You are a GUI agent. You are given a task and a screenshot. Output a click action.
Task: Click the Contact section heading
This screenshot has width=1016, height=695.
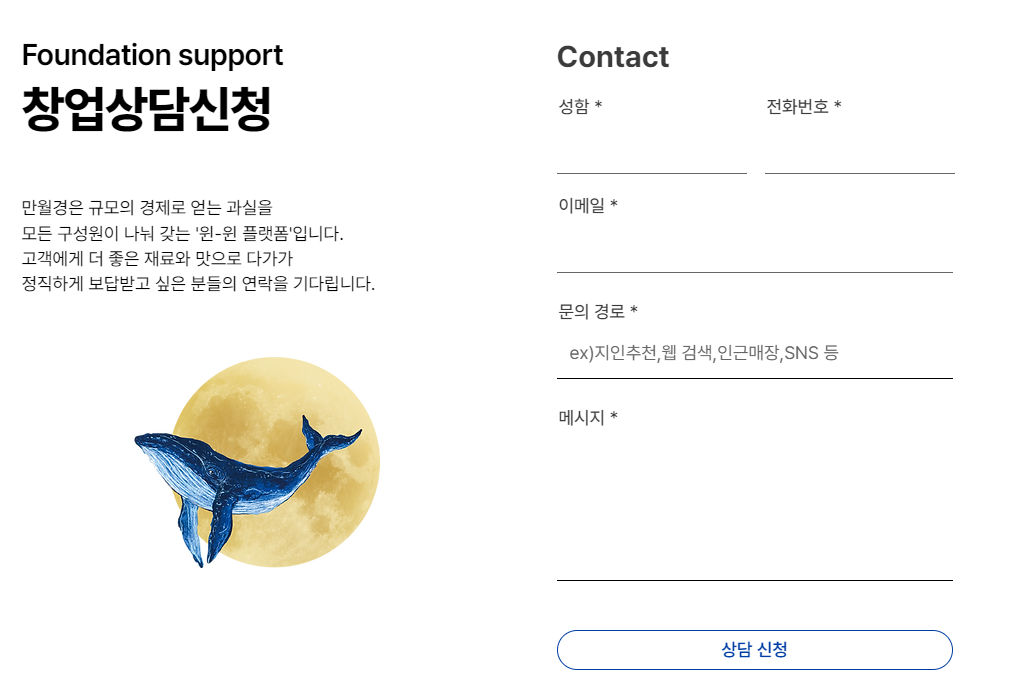[x=612, y=58]
